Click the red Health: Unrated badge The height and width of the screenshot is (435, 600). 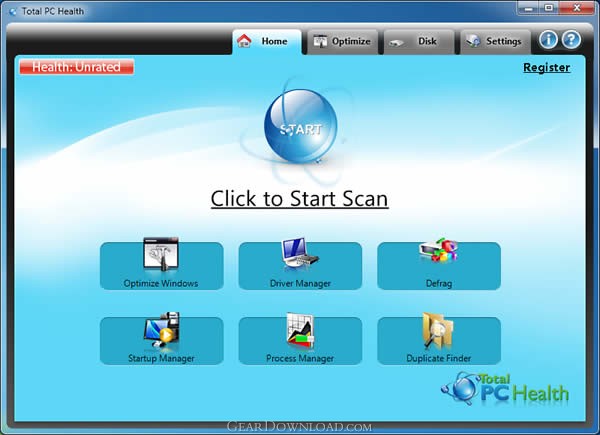(77, 67)
